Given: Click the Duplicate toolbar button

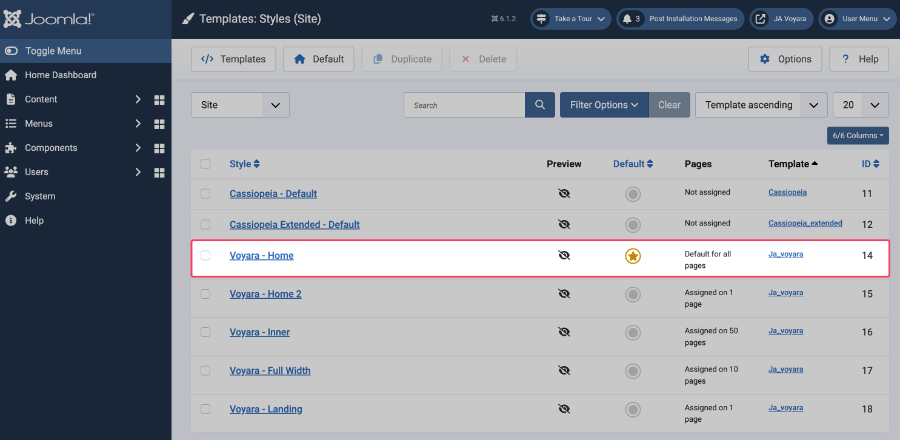Looking at the screenshot, I should pos(402,59).
